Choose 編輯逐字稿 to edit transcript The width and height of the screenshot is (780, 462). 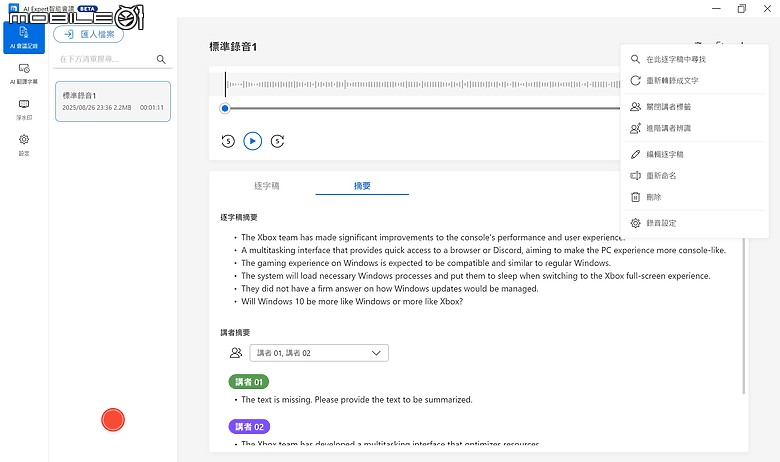coord(694,155)
